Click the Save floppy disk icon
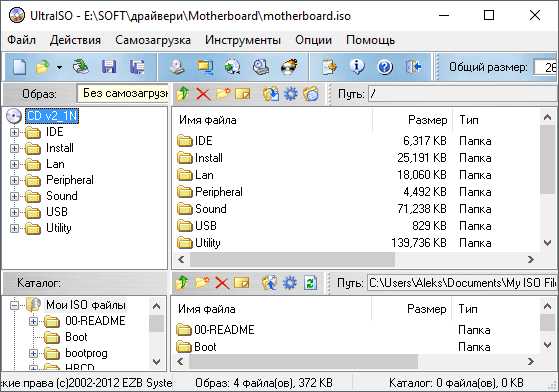The height and width of the screenshot is (392, 559). tap(109, 67)
